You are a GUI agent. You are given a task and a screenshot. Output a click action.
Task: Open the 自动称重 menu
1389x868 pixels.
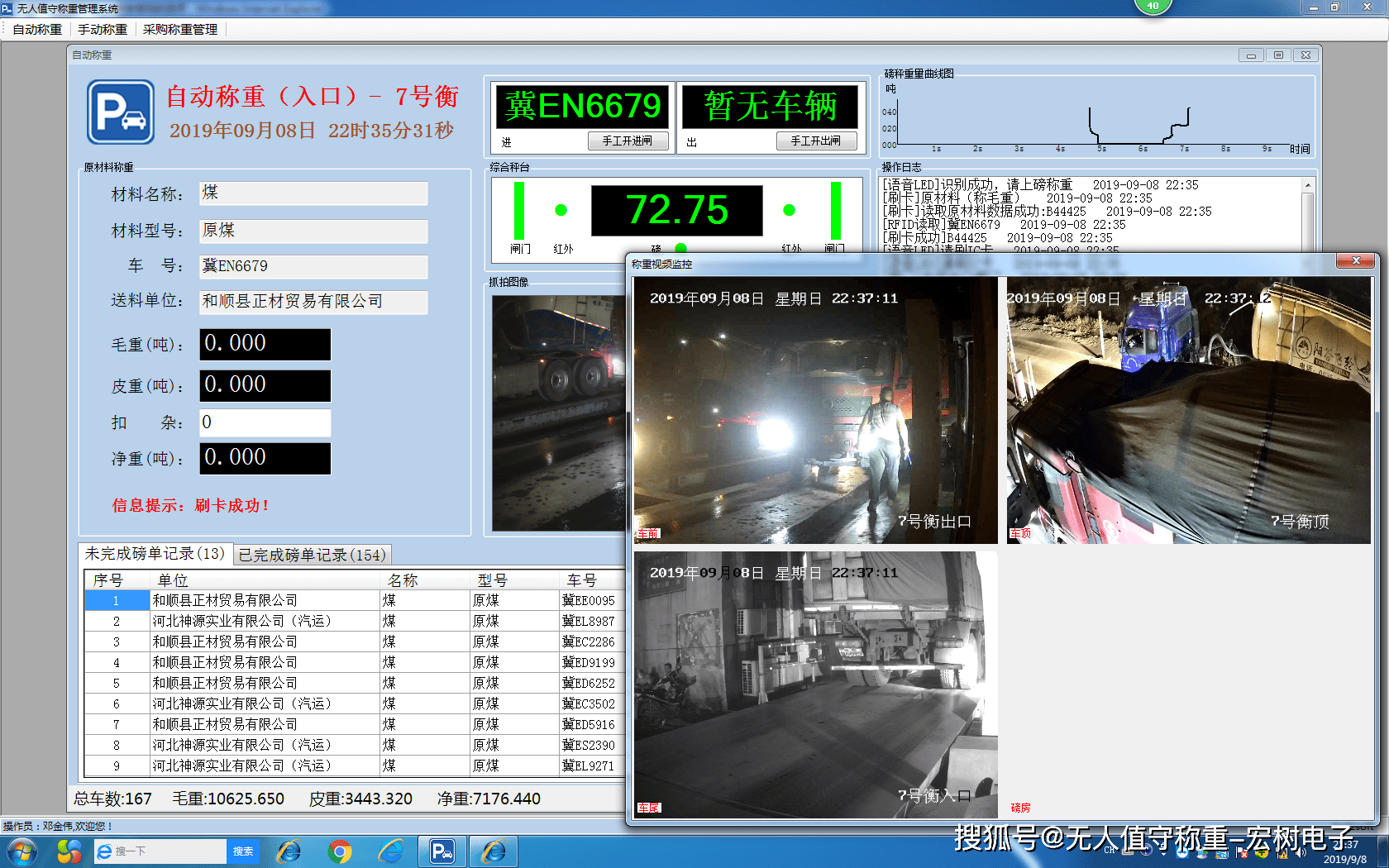click(37, 29)
